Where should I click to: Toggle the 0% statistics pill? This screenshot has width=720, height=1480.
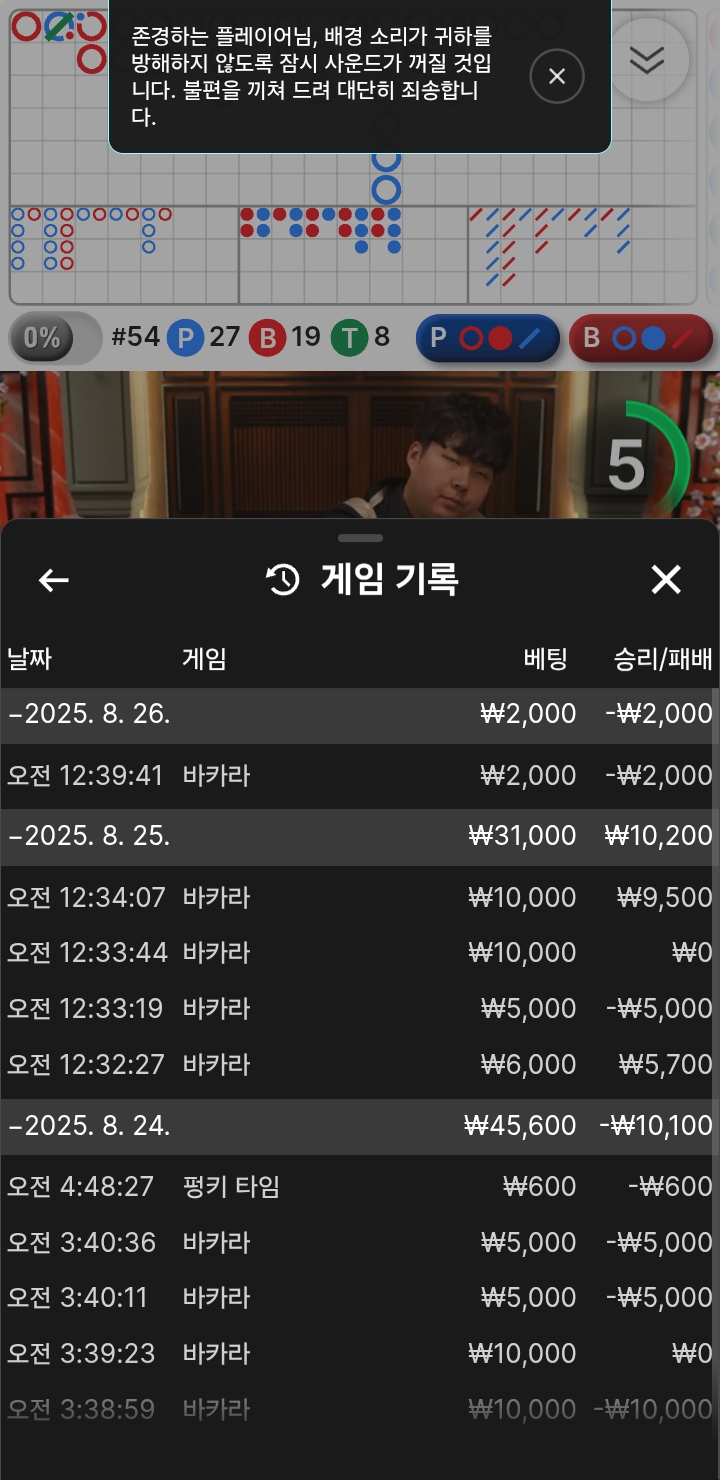point(55,338)
